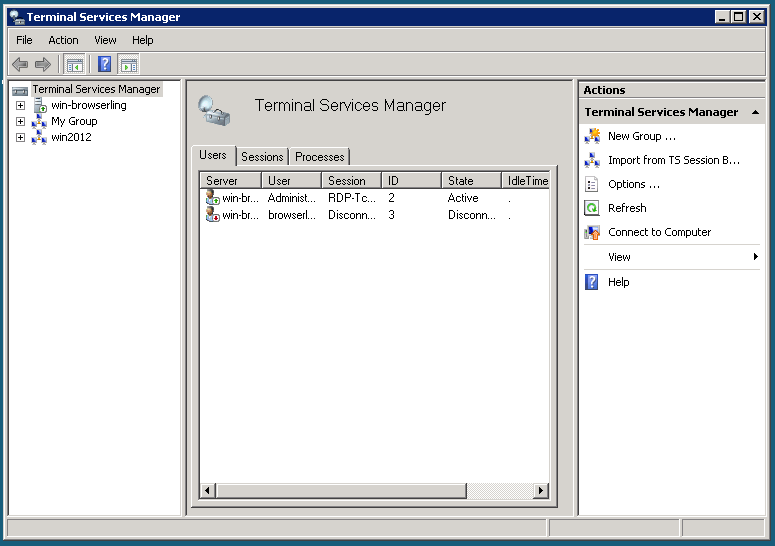Screen dimensions: 775x546
Task: Click the horizontal scrollbar thumb
Action: [x=341, y=491]
